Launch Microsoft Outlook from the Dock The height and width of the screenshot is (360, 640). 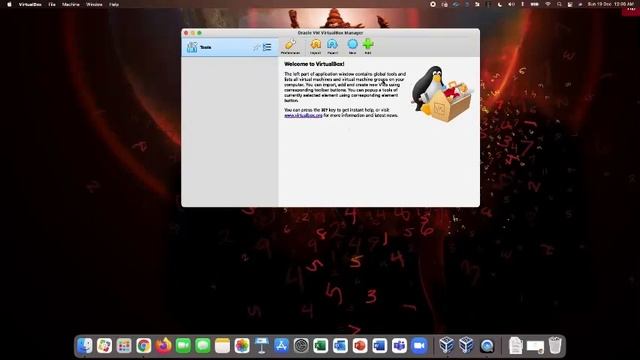coord(340,346)
